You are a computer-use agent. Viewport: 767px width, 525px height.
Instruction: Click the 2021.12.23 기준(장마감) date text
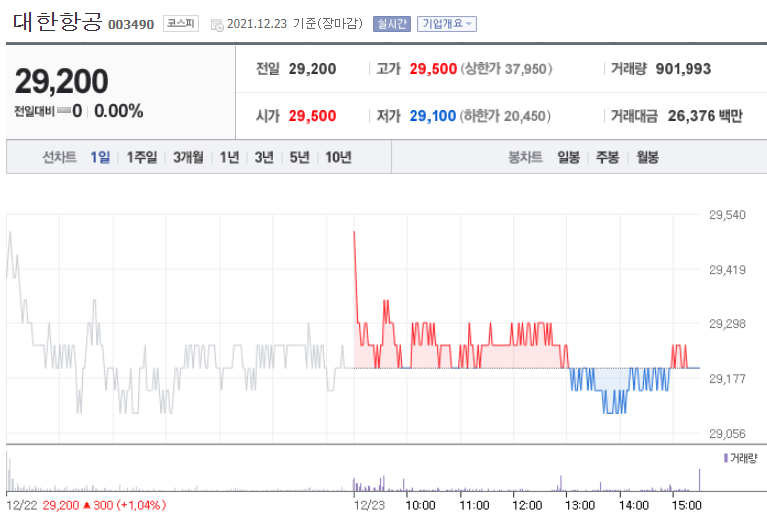(295, 23)
